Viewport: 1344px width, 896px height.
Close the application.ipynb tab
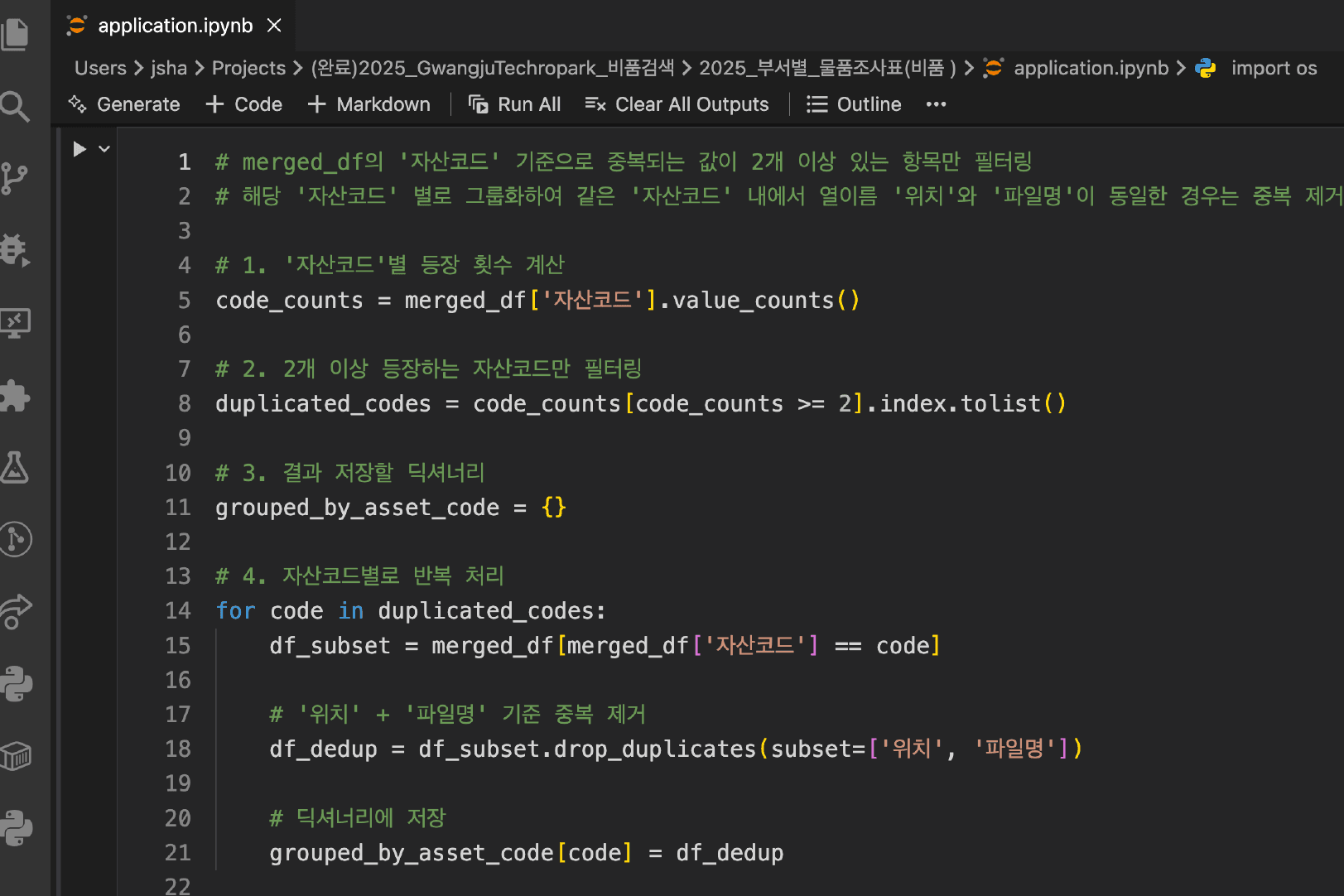pyautogui.click(x=274, y=26)
